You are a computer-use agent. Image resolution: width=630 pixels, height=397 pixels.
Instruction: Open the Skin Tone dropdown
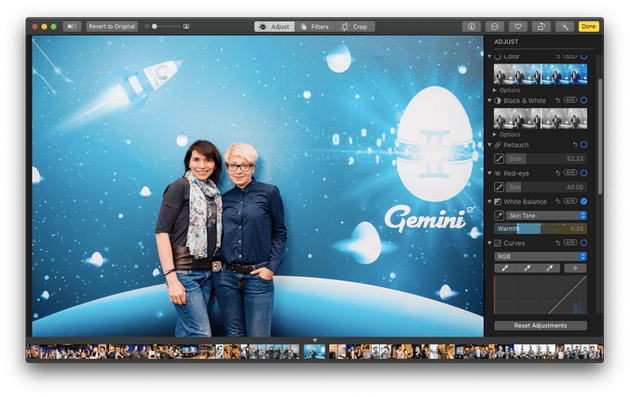coord(546,215)
